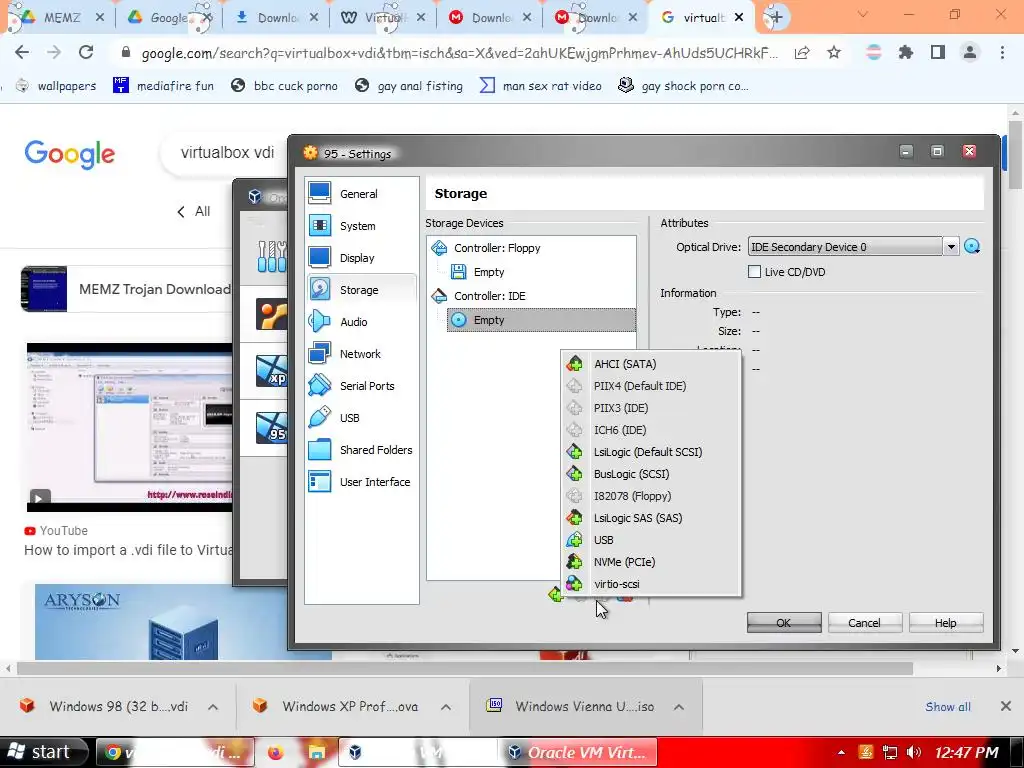The image size is (1024, 768).
Task: Click the Google logo
Action: coord(70,154)
